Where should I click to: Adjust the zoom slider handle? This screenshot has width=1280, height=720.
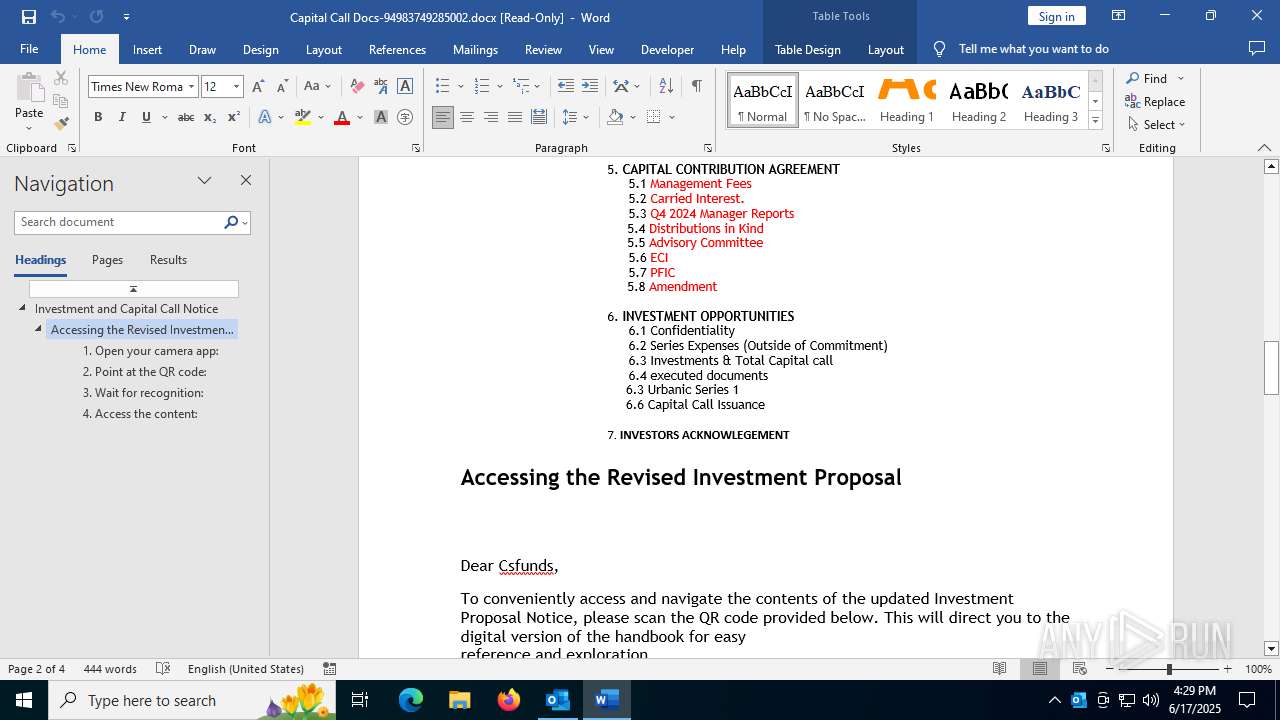pos(1169,669)
